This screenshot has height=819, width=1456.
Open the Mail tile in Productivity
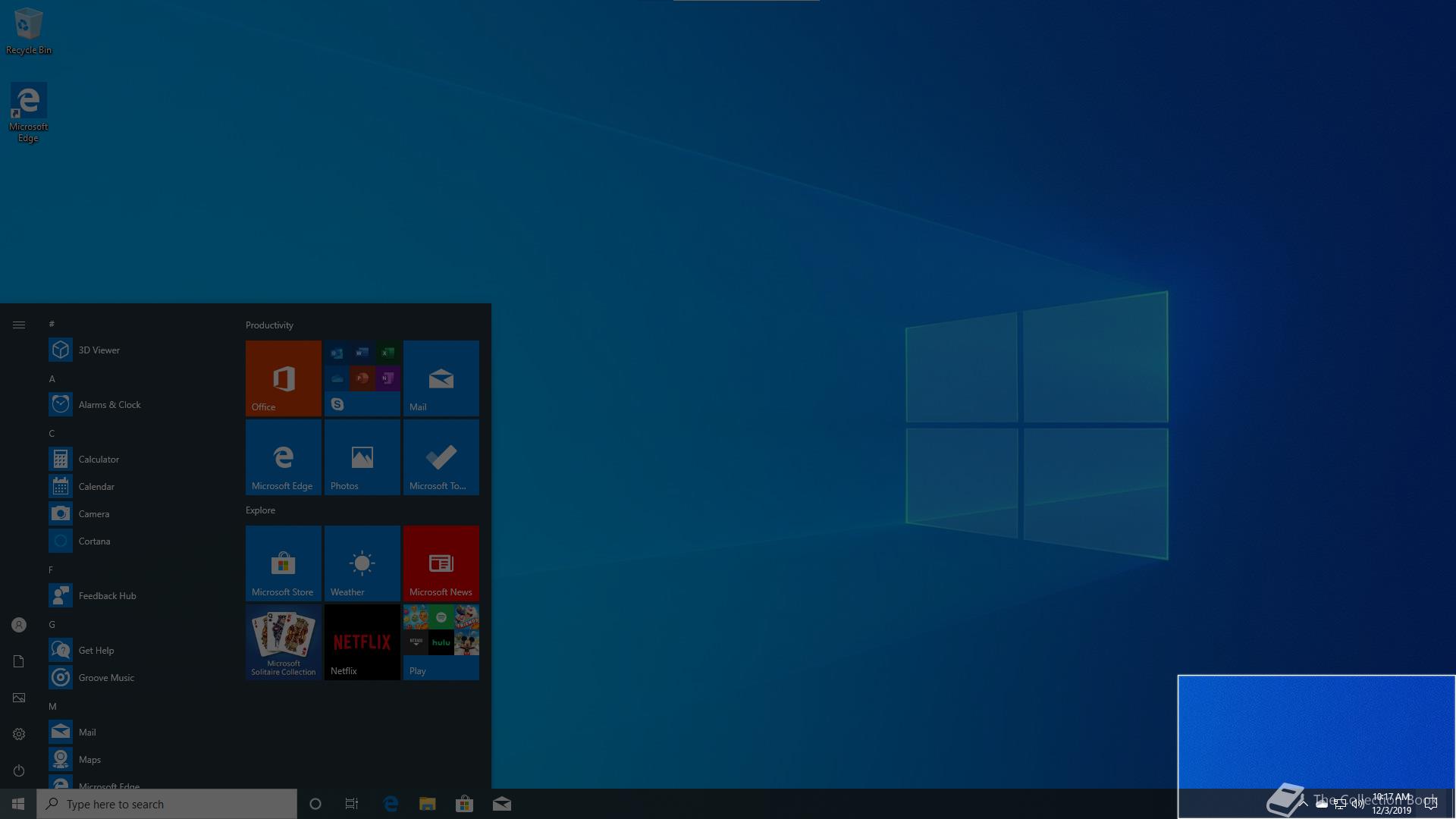[x=441, y=378]
